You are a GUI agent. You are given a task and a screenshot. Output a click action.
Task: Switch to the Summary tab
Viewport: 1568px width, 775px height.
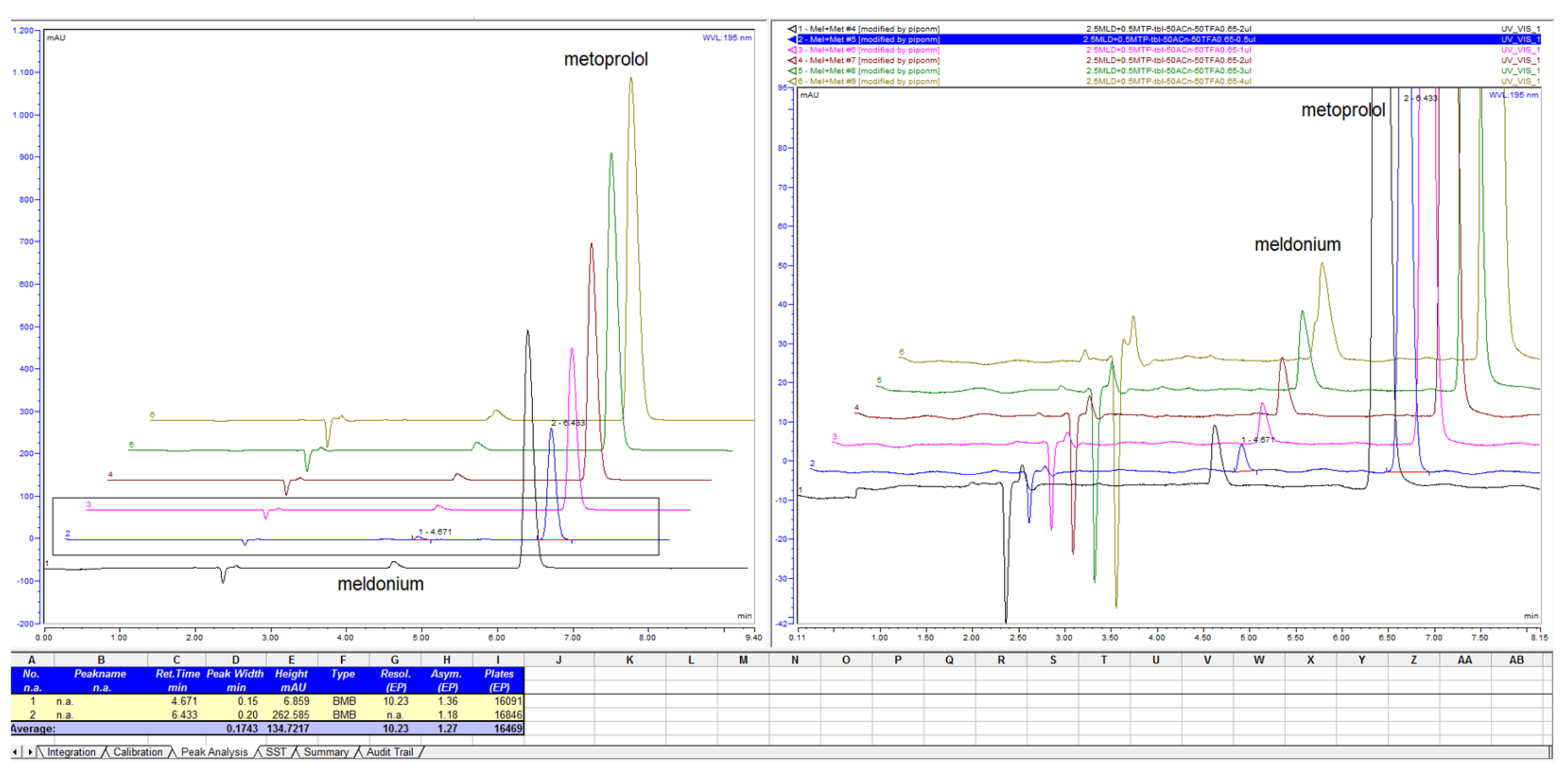click(325, 752)
